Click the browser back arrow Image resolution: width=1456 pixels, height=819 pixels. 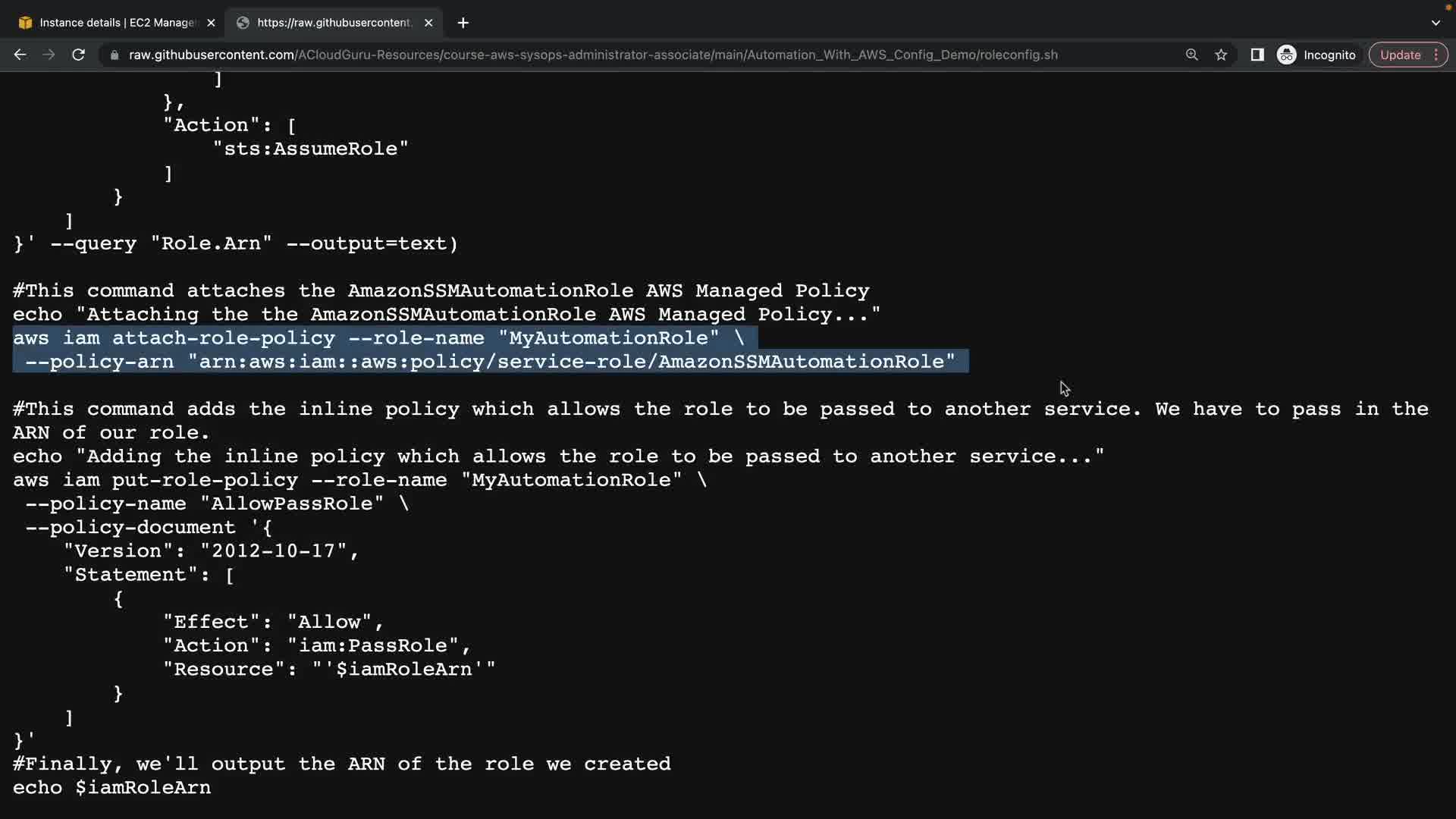[20, 55]
